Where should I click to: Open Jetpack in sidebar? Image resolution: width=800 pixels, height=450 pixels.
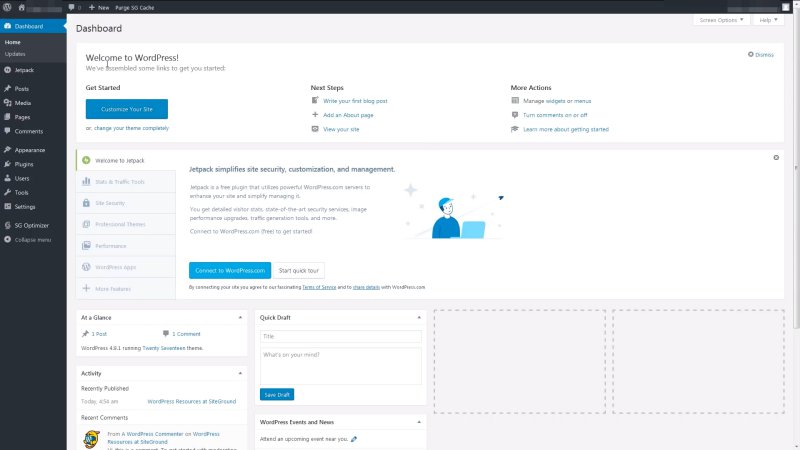(24, 70)
